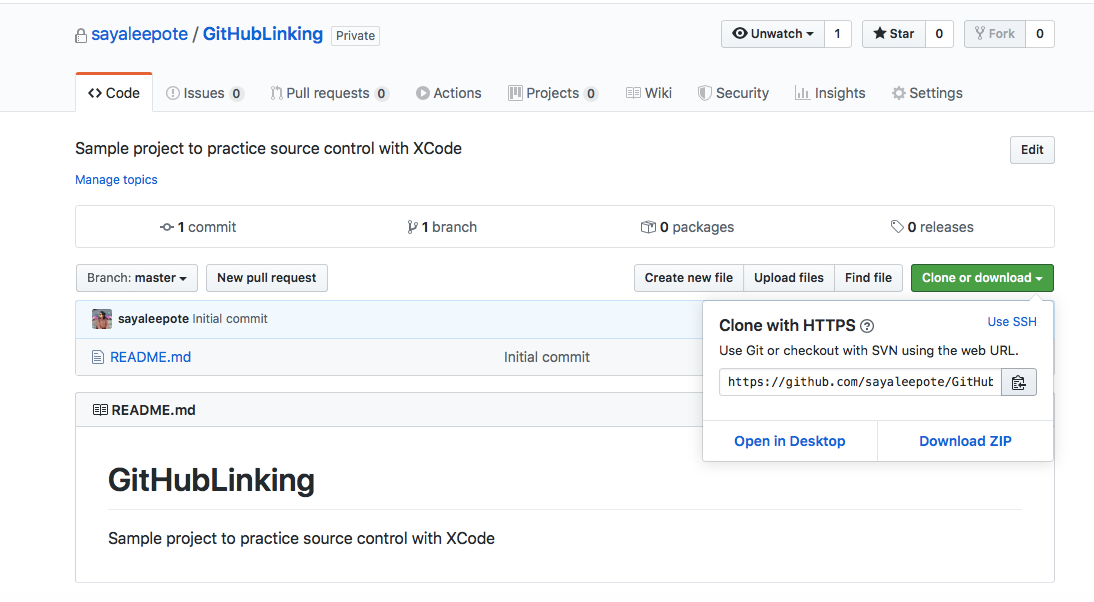The height and width of the screenshot is (602, 1094).
Task: Select the HTTPS clone URL field
Action: (860, 382)
